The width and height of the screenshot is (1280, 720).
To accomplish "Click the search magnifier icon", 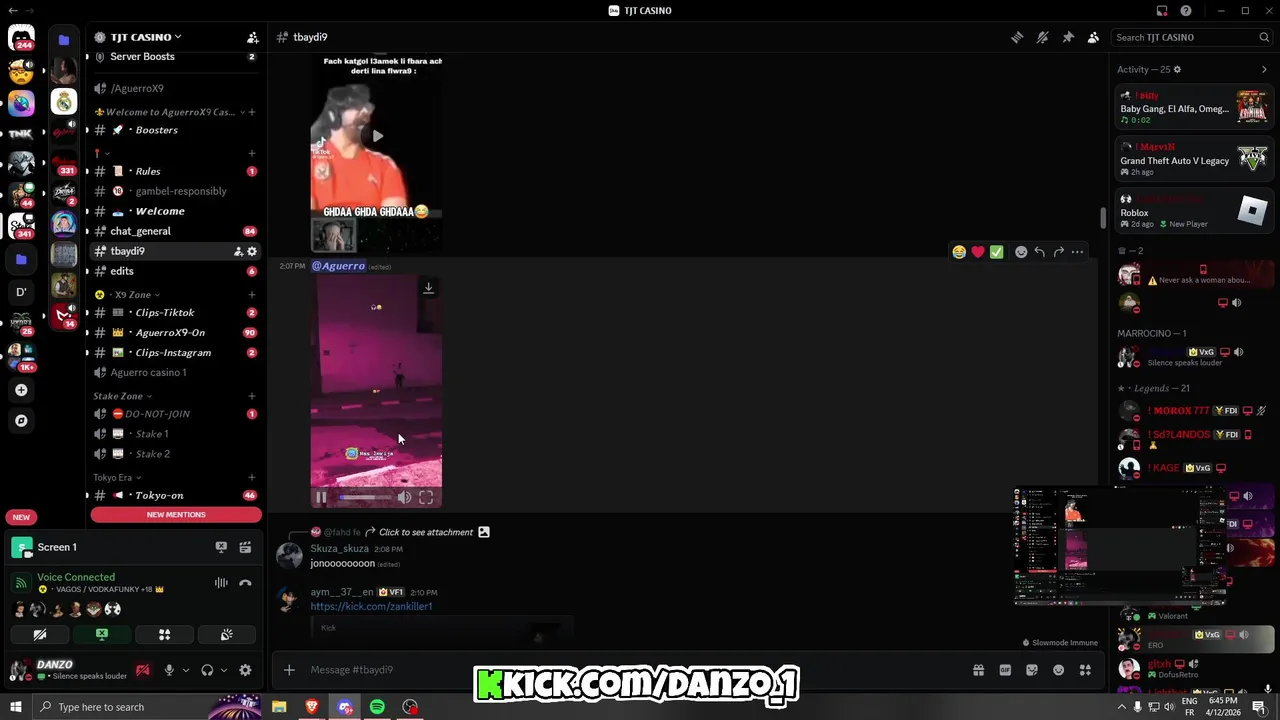I will coord(1264,37).
